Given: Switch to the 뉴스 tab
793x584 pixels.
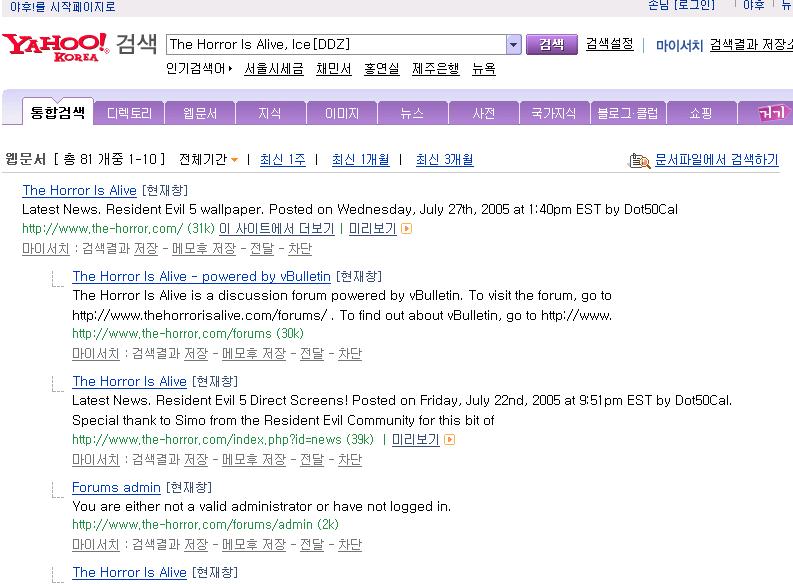Looking at the screenshot, I should point(412,114).
